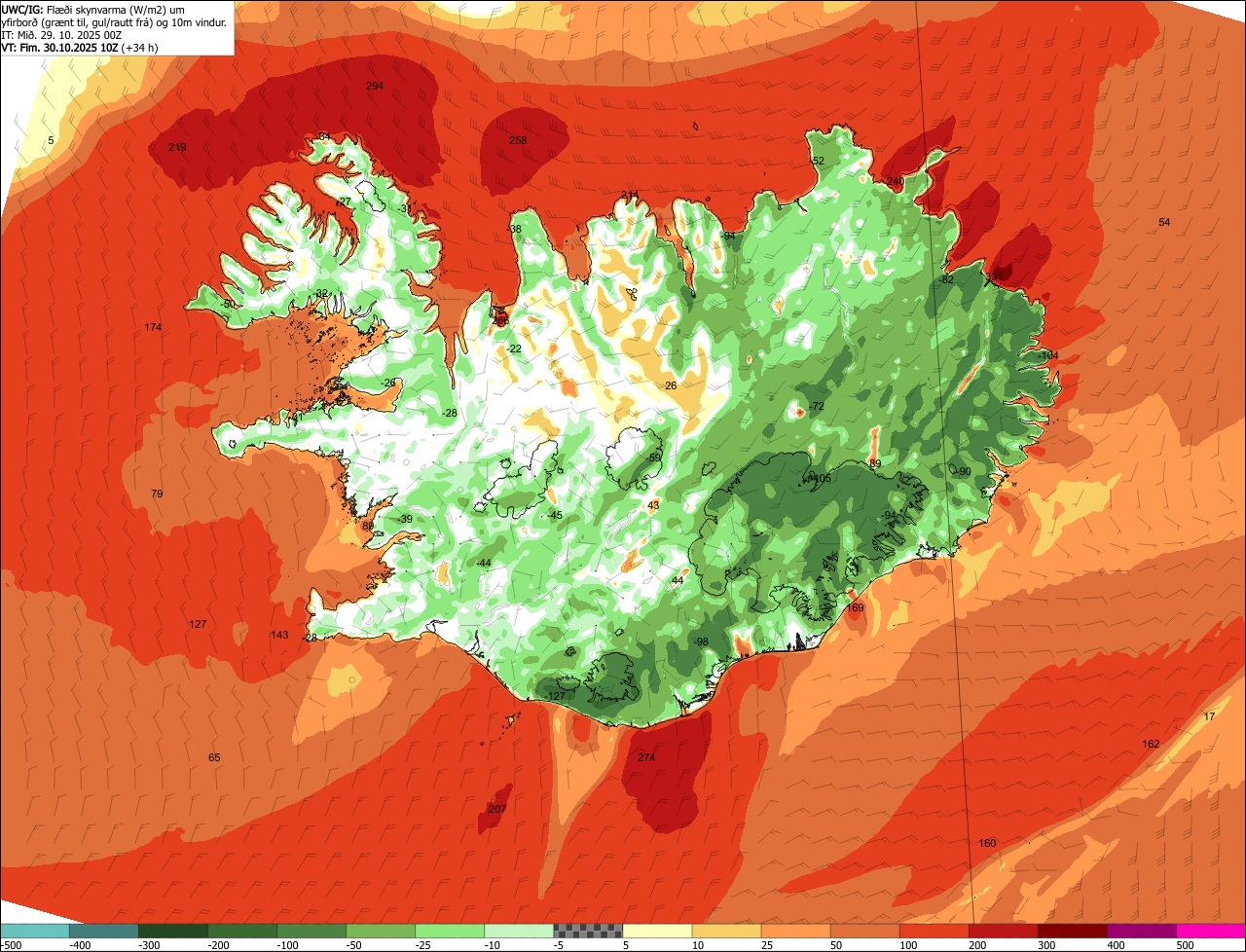Click the 219 flux value on the map
This screenshot has width=1246, height=952.
point(177,147)
